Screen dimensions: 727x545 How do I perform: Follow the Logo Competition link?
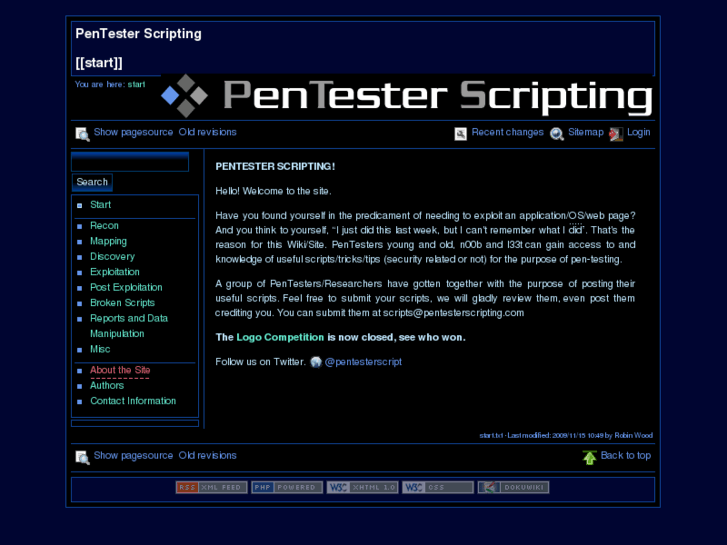coord(280,337)
